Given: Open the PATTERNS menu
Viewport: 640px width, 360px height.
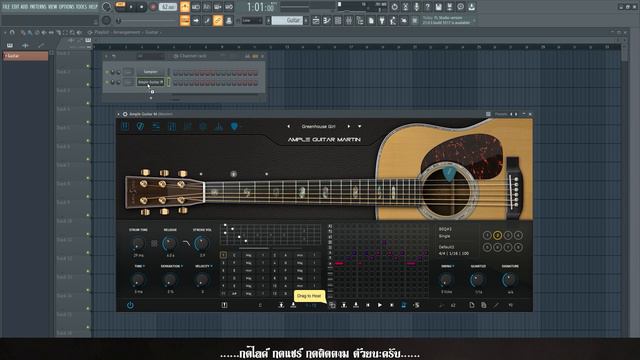Looking at the screenshot, I should pos(38,7).
